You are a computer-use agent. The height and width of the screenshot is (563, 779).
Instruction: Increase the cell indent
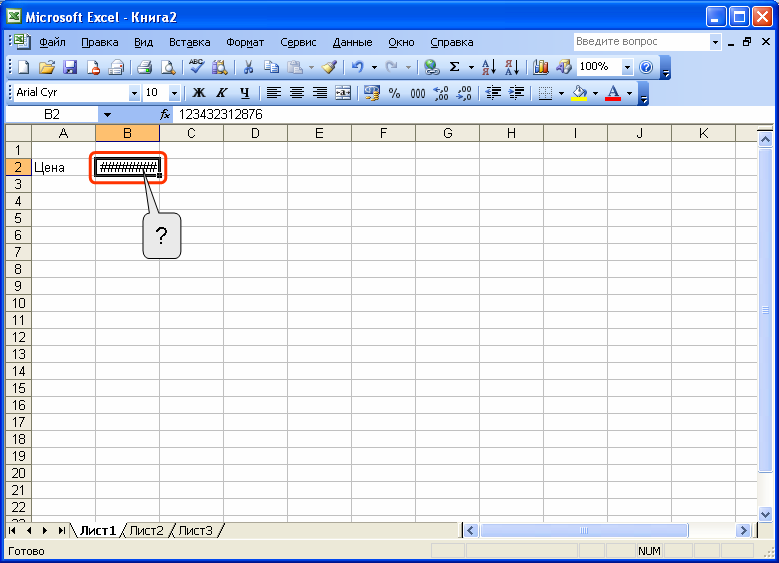click(516, 93)
